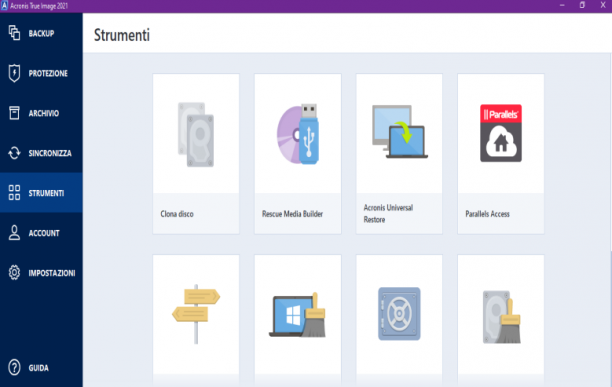Open the signpost tool icon
The width and height of the screenshot is (612, 387).
coord(196,314)
